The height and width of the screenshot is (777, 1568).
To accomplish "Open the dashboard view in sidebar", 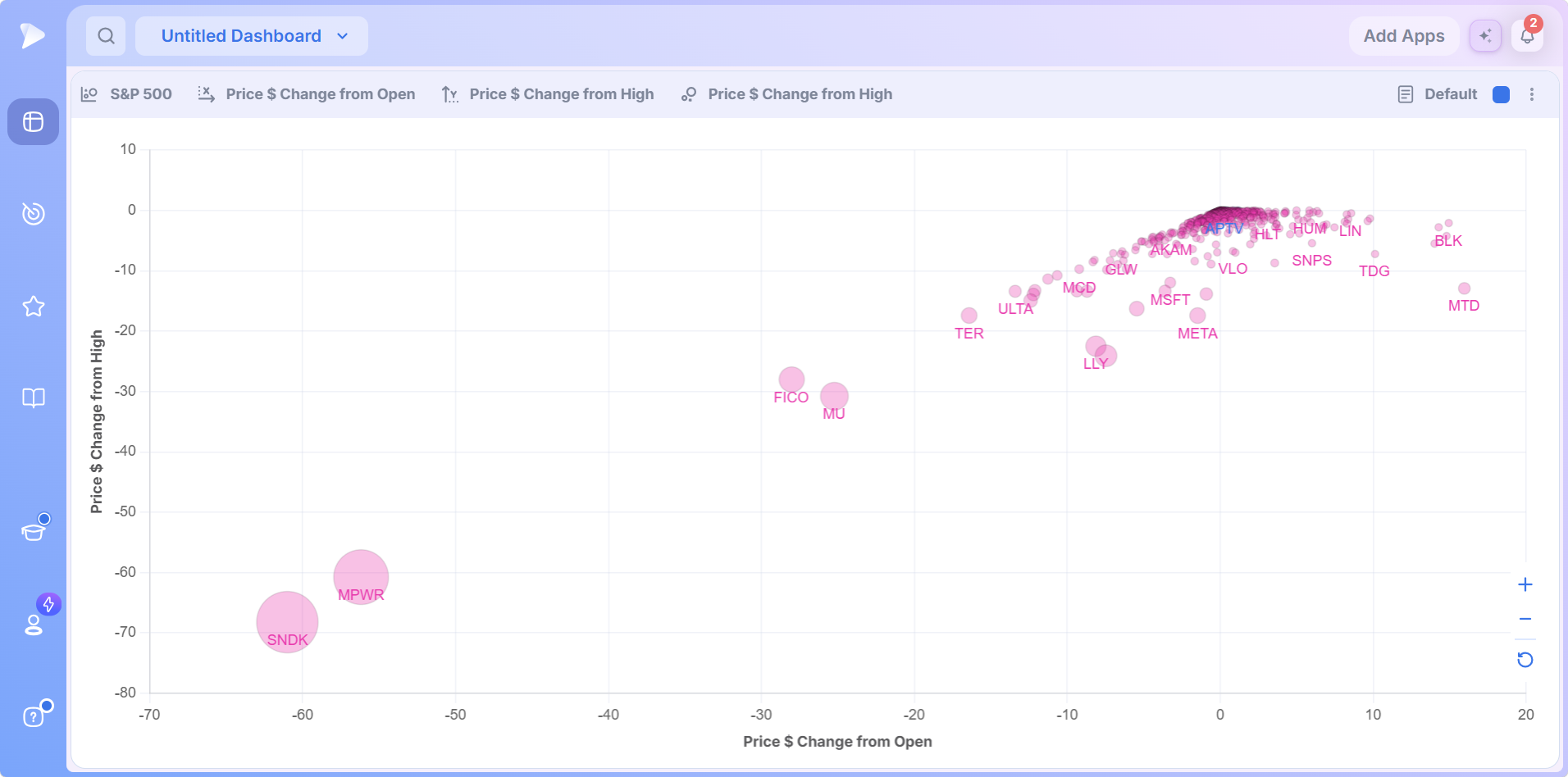I will pos(33,122).
